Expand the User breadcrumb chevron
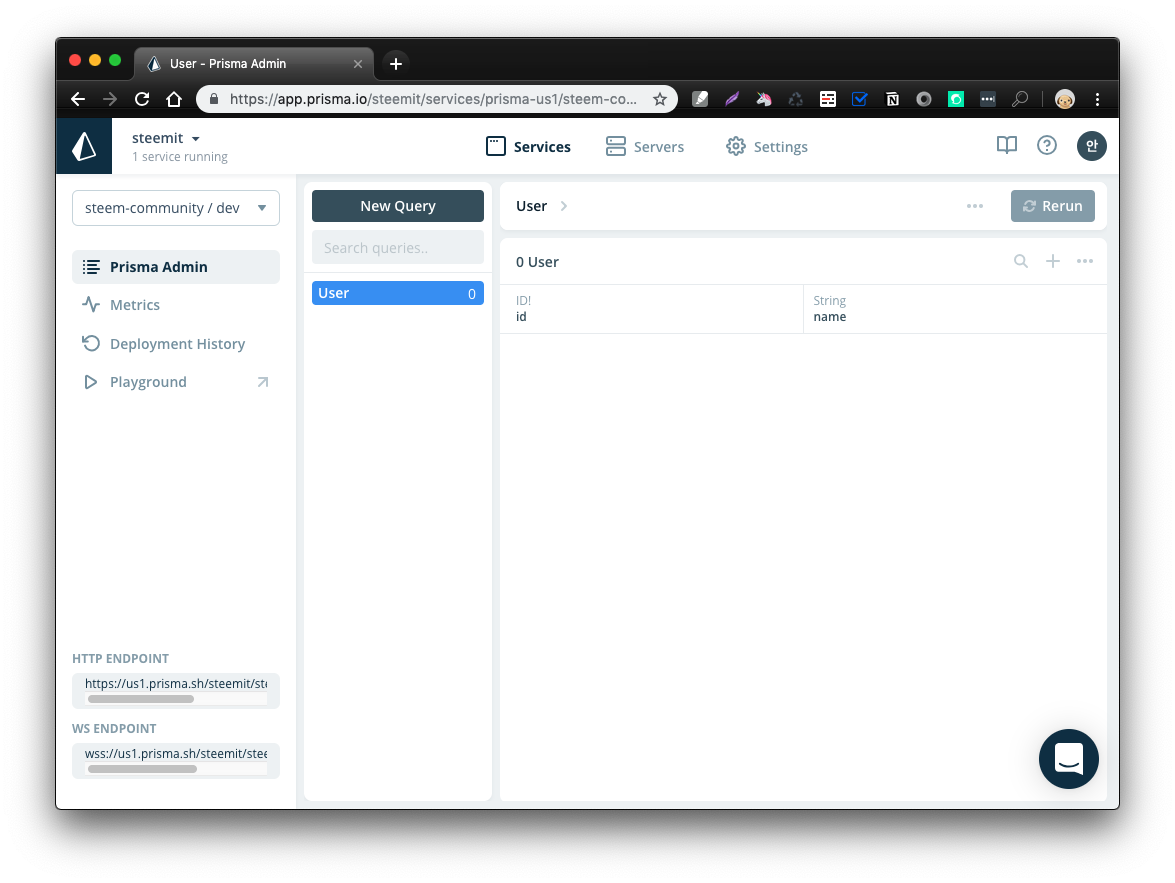This screenshot has width=1175, height=883. click(x=564, y=206)
